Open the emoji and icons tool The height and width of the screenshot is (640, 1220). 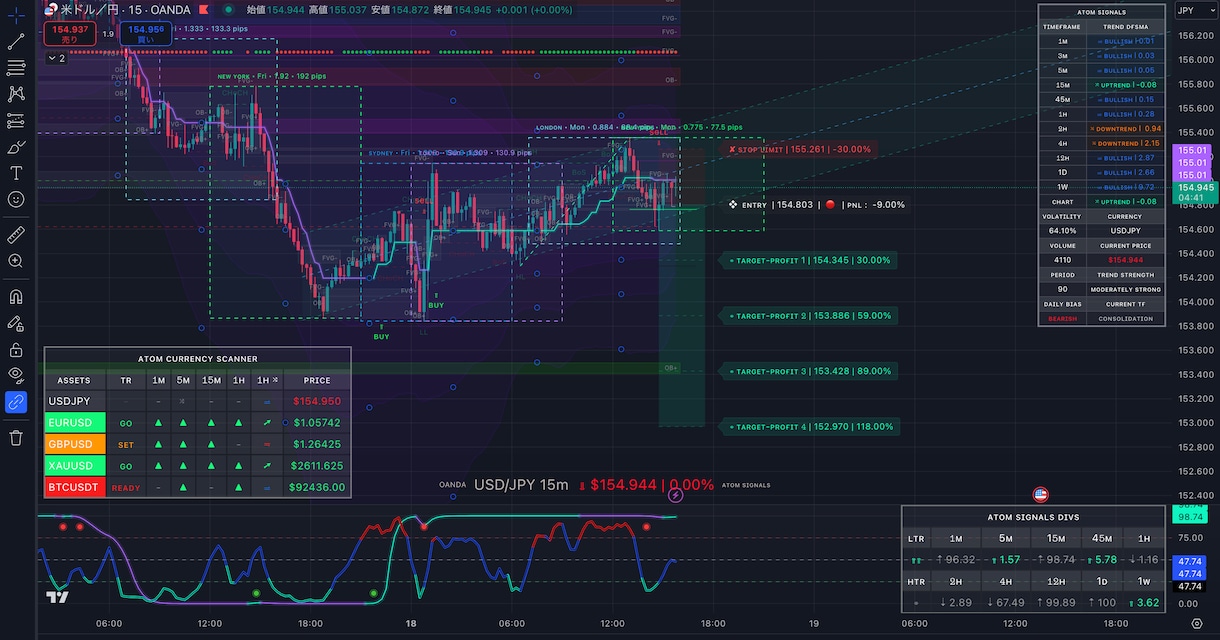click(x=16, y=199)
